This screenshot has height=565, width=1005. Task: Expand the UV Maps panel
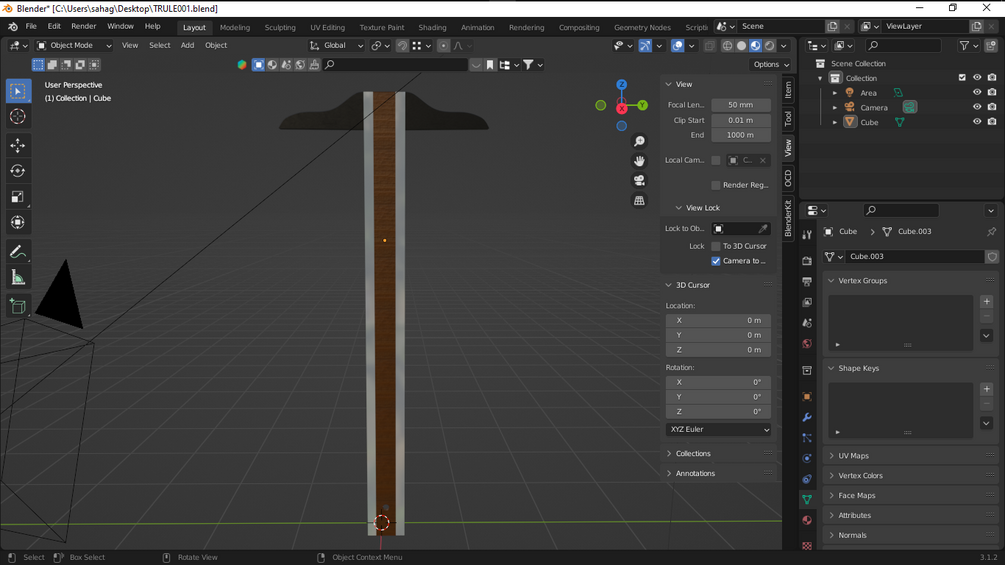tap(853, 455)
